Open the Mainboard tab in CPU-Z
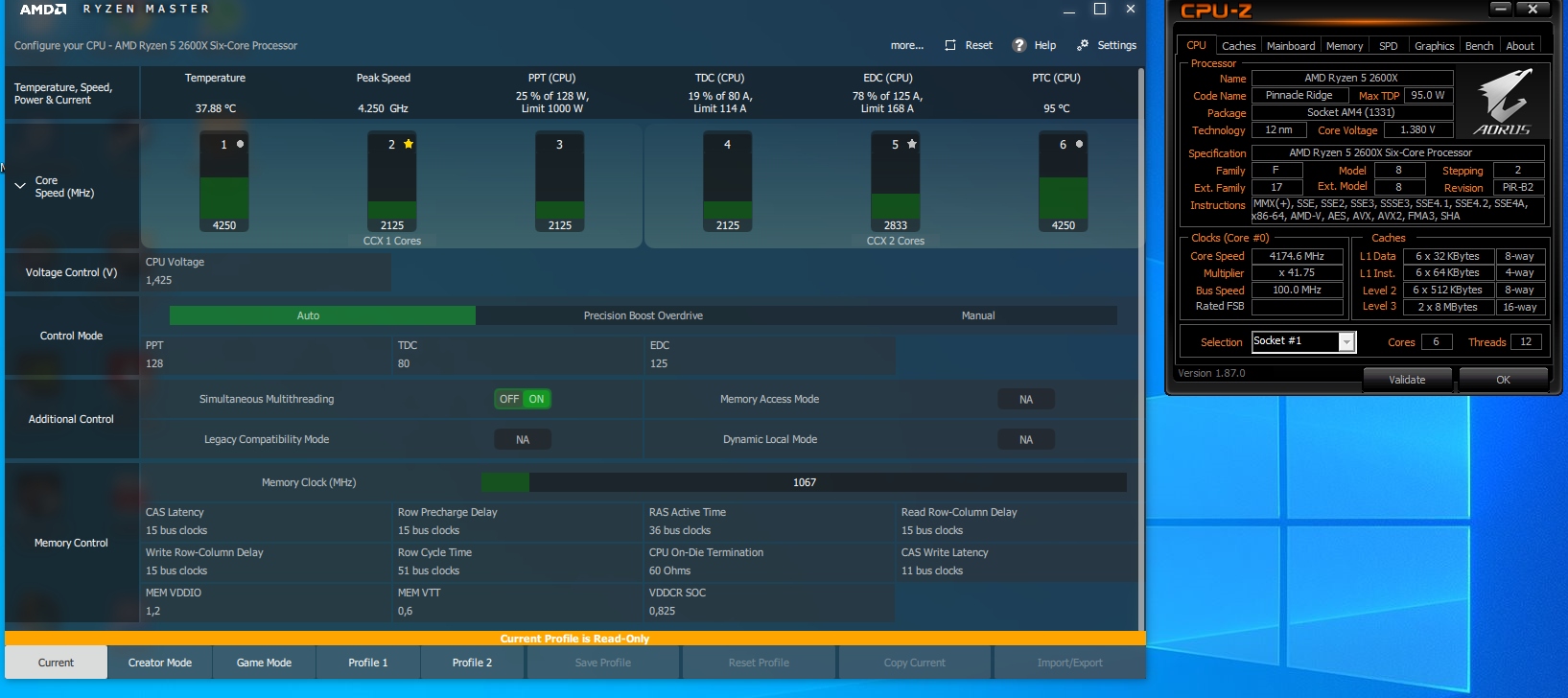This screenshot has height=698, width=1568. pyautogui.click(x=1291, y=46)
